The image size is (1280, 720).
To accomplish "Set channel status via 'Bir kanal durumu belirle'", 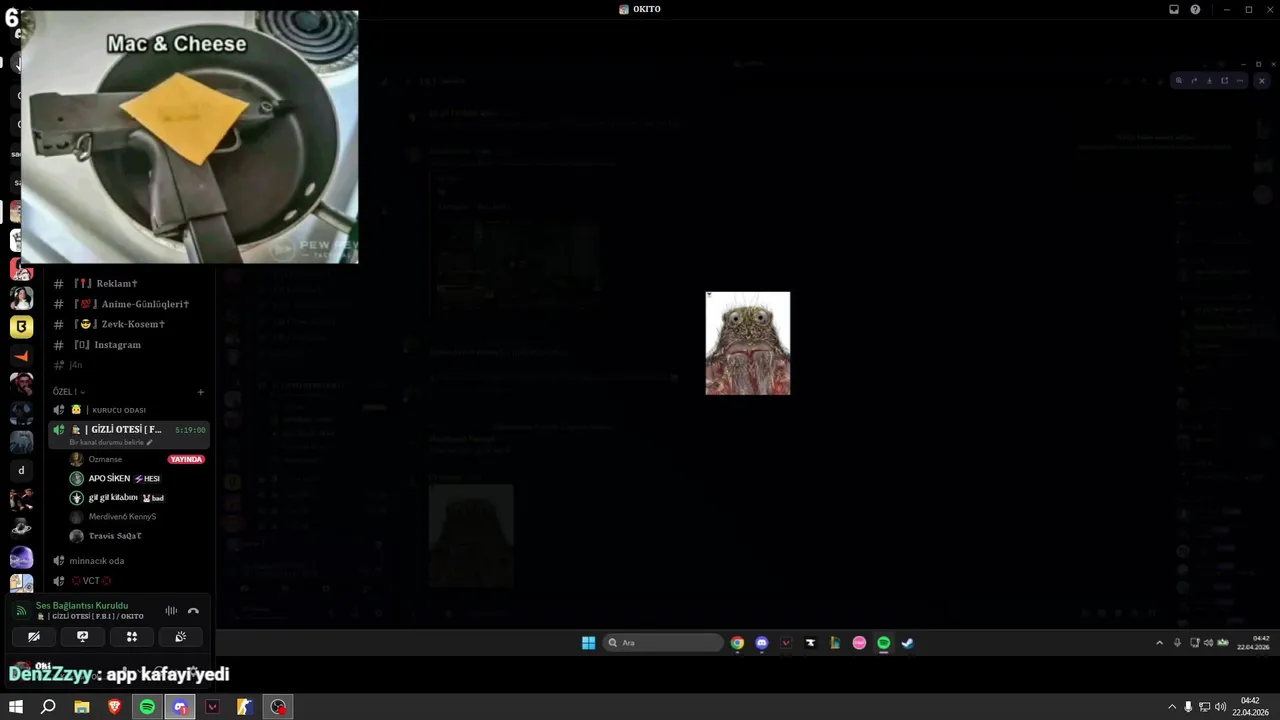I will 110,442.
